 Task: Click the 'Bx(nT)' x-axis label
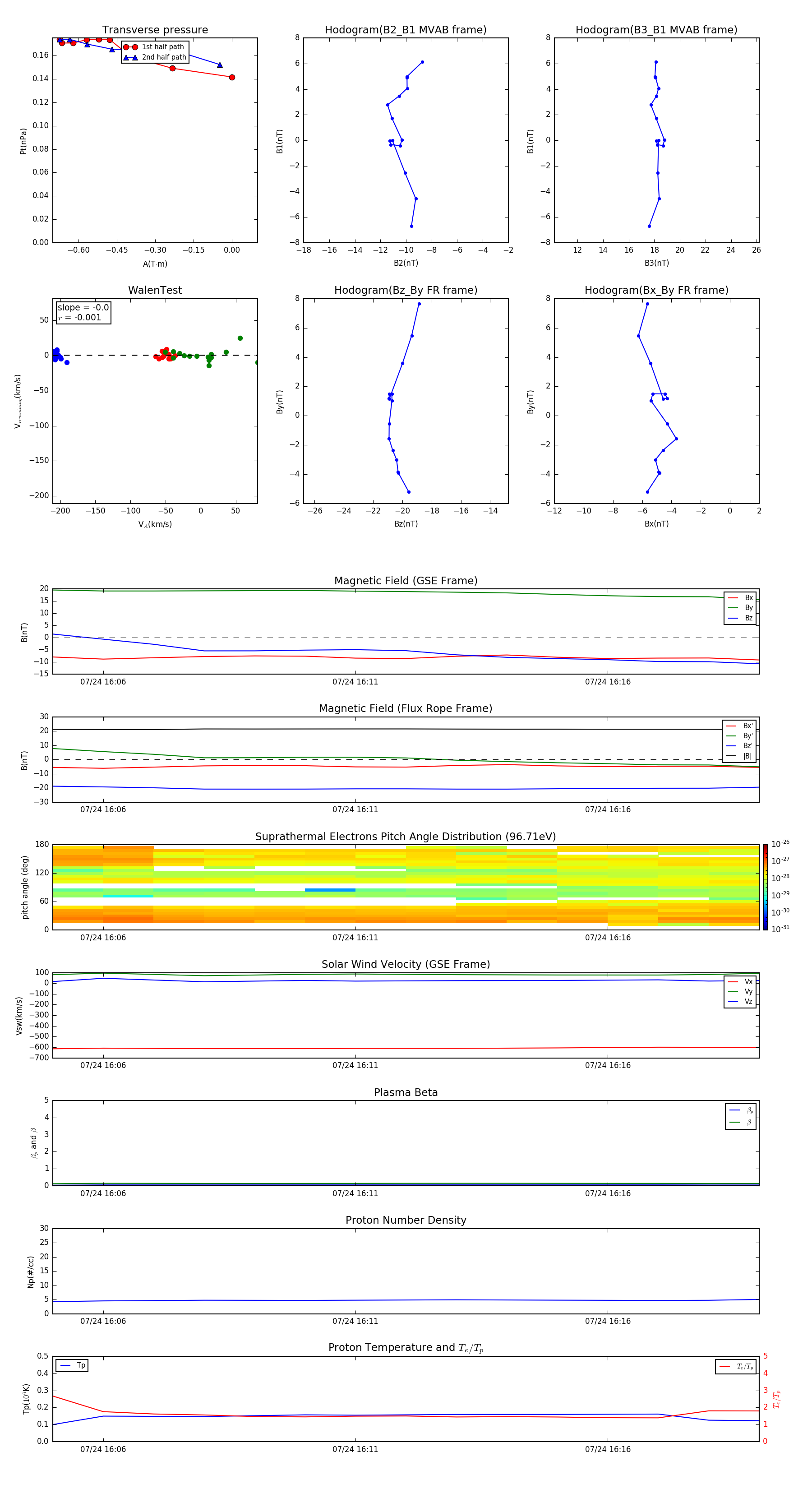coord(656,524)
